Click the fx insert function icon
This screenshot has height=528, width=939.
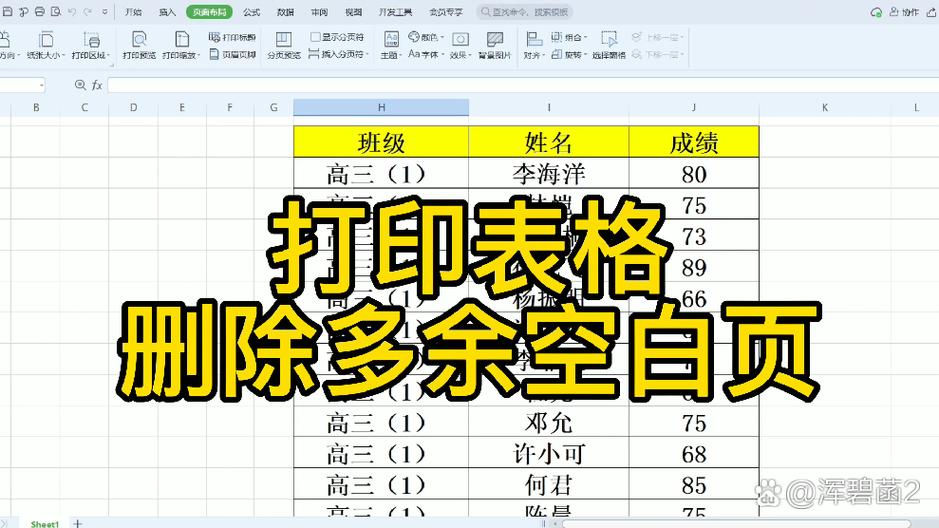[x=97, y=85]
